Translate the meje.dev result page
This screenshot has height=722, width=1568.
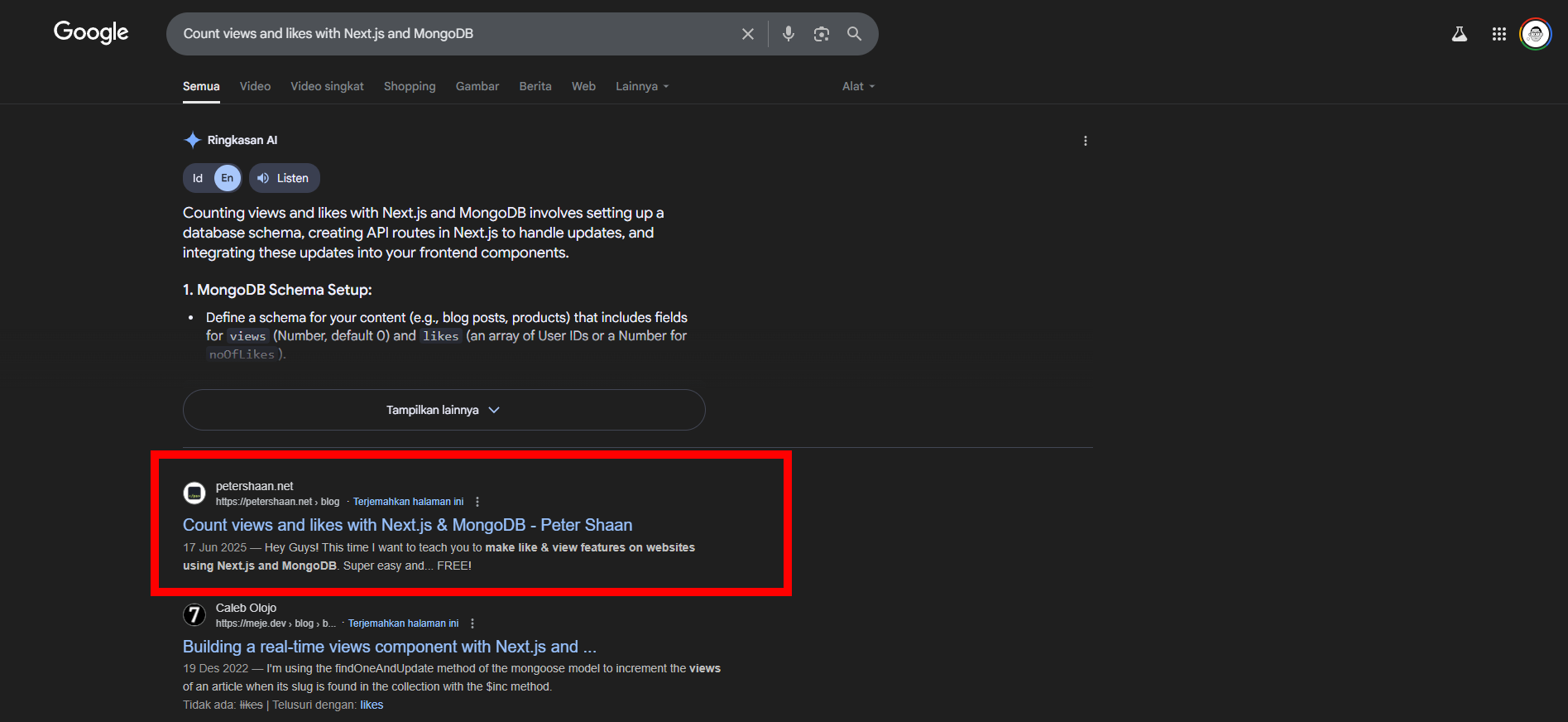[x=403, y=623]
